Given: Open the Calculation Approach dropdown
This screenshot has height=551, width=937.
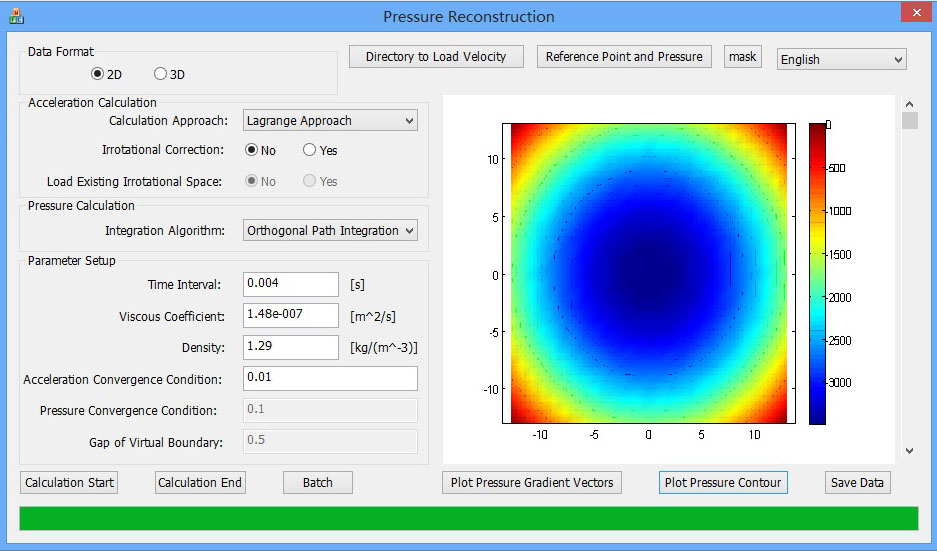Looking at the screenshot, I should [x=330, y=121].
